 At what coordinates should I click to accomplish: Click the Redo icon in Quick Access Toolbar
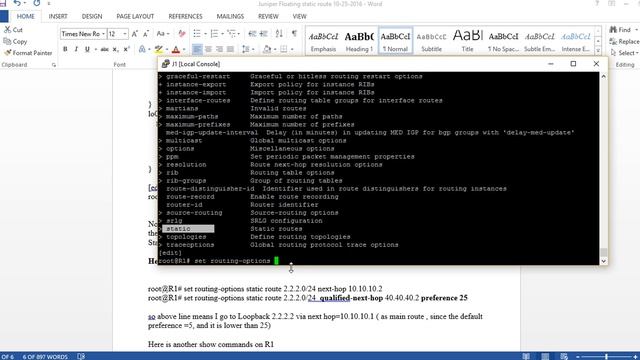point(36,3)
